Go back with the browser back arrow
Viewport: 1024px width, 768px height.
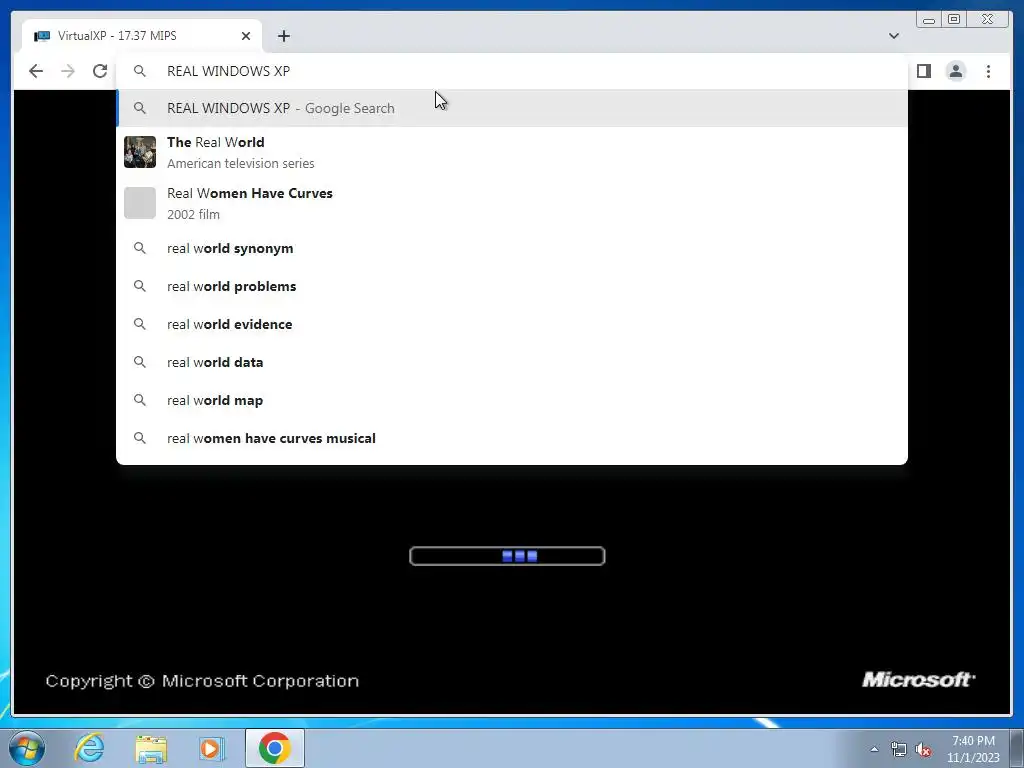click(36, 71)
